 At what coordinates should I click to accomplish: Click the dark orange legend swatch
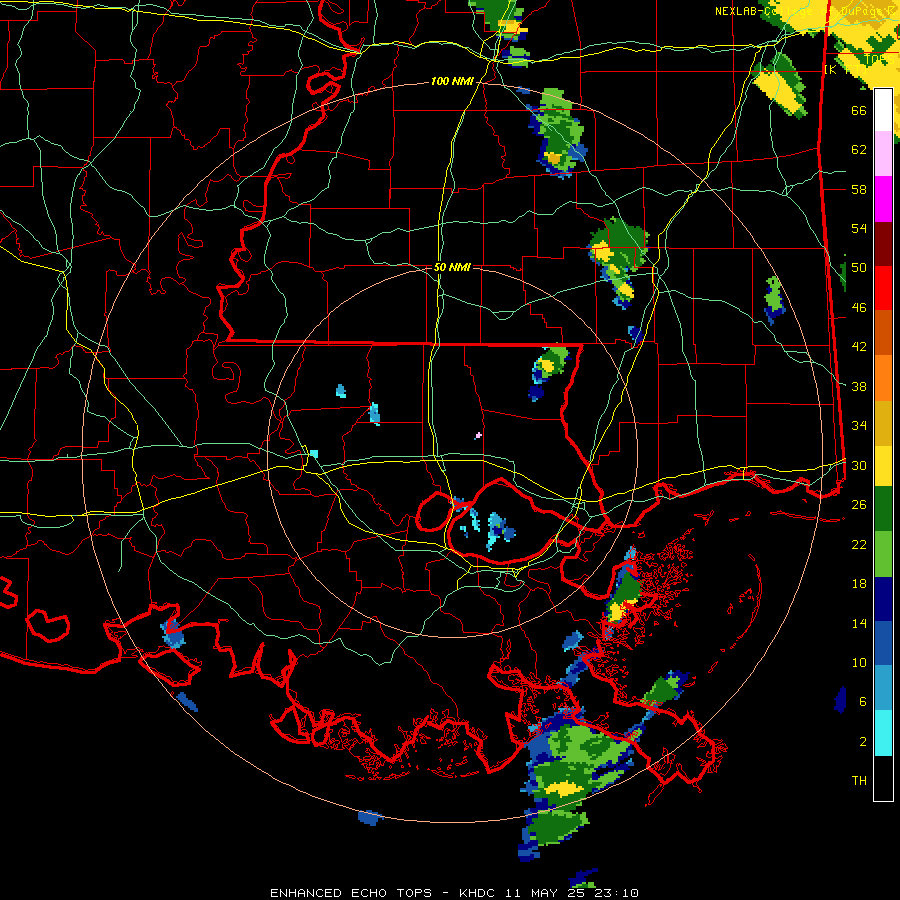pyautogui.click(x=883, y=332)
